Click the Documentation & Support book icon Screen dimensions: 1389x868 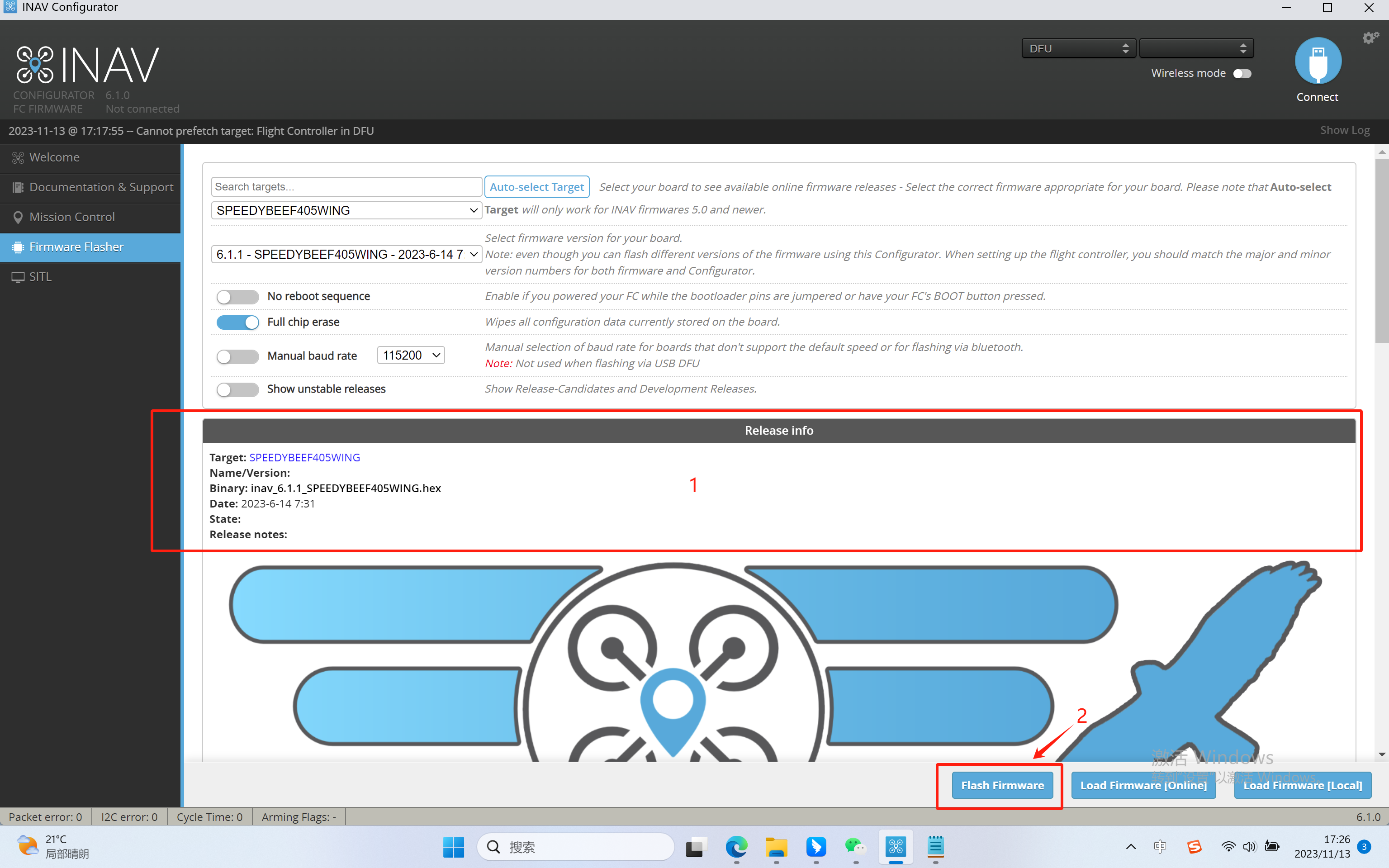point(18,188)
